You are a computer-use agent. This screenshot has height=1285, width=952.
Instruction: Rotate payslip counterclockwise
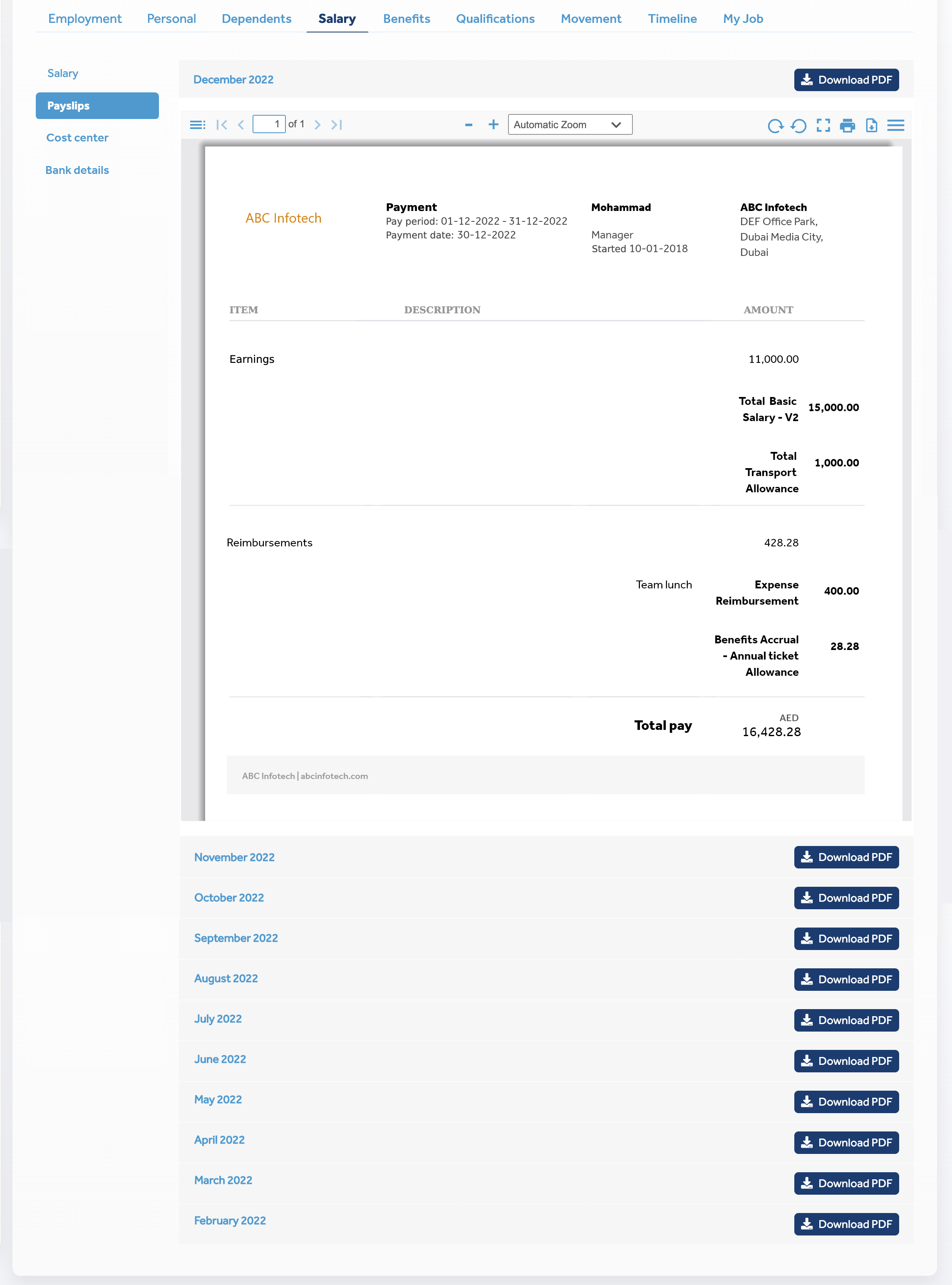pyautogui.click(x=799, y=126)
